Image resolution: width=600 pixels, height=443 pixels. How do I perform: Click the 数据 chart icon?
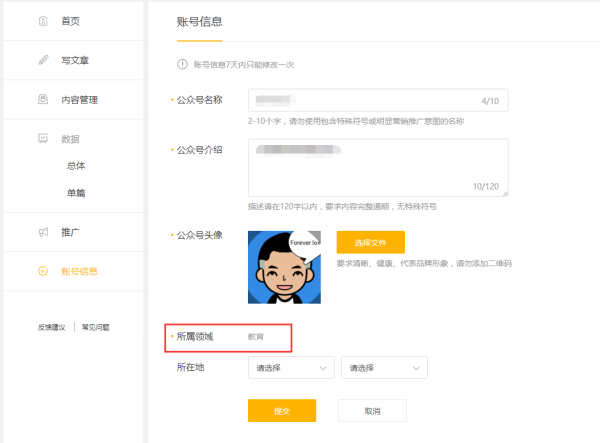click(43, 138)
